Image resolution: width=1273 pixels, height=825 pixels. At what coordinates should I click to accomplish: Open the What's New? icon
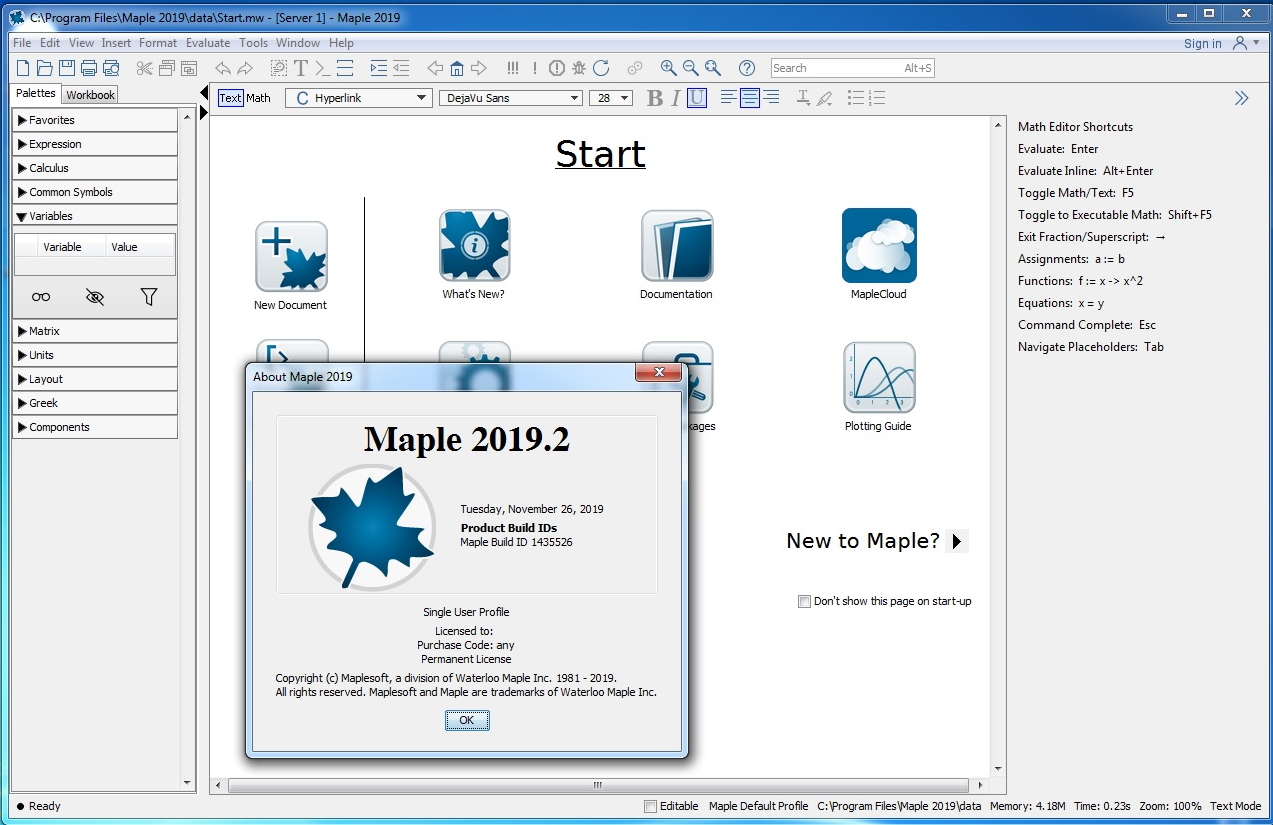[474, 246]
